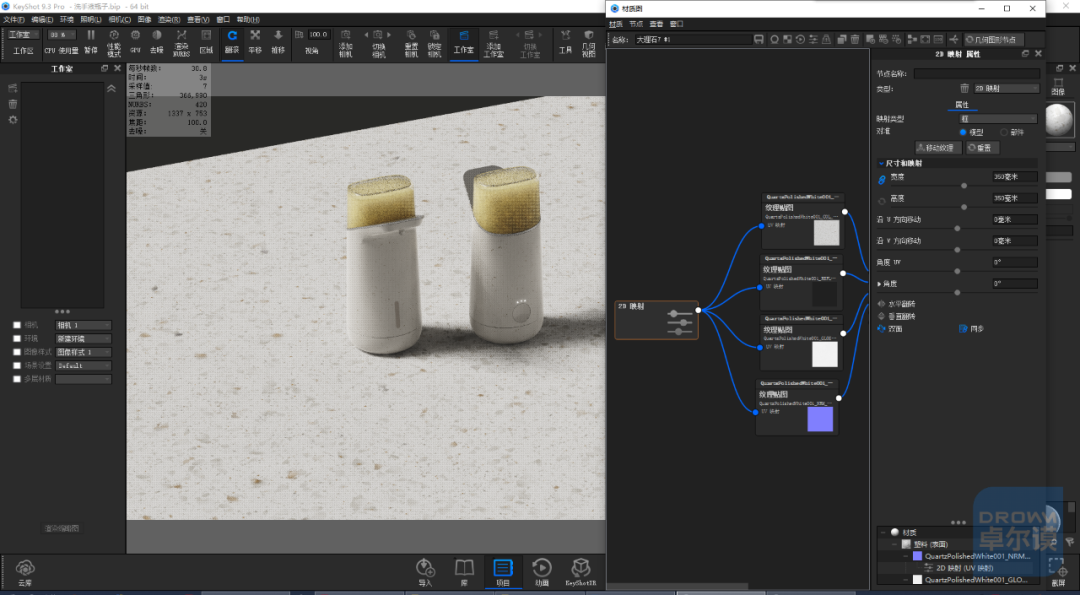
Task: Click the 添加相机 (add camera) icon
Action: pyautogui.click(x=345, y=43)
